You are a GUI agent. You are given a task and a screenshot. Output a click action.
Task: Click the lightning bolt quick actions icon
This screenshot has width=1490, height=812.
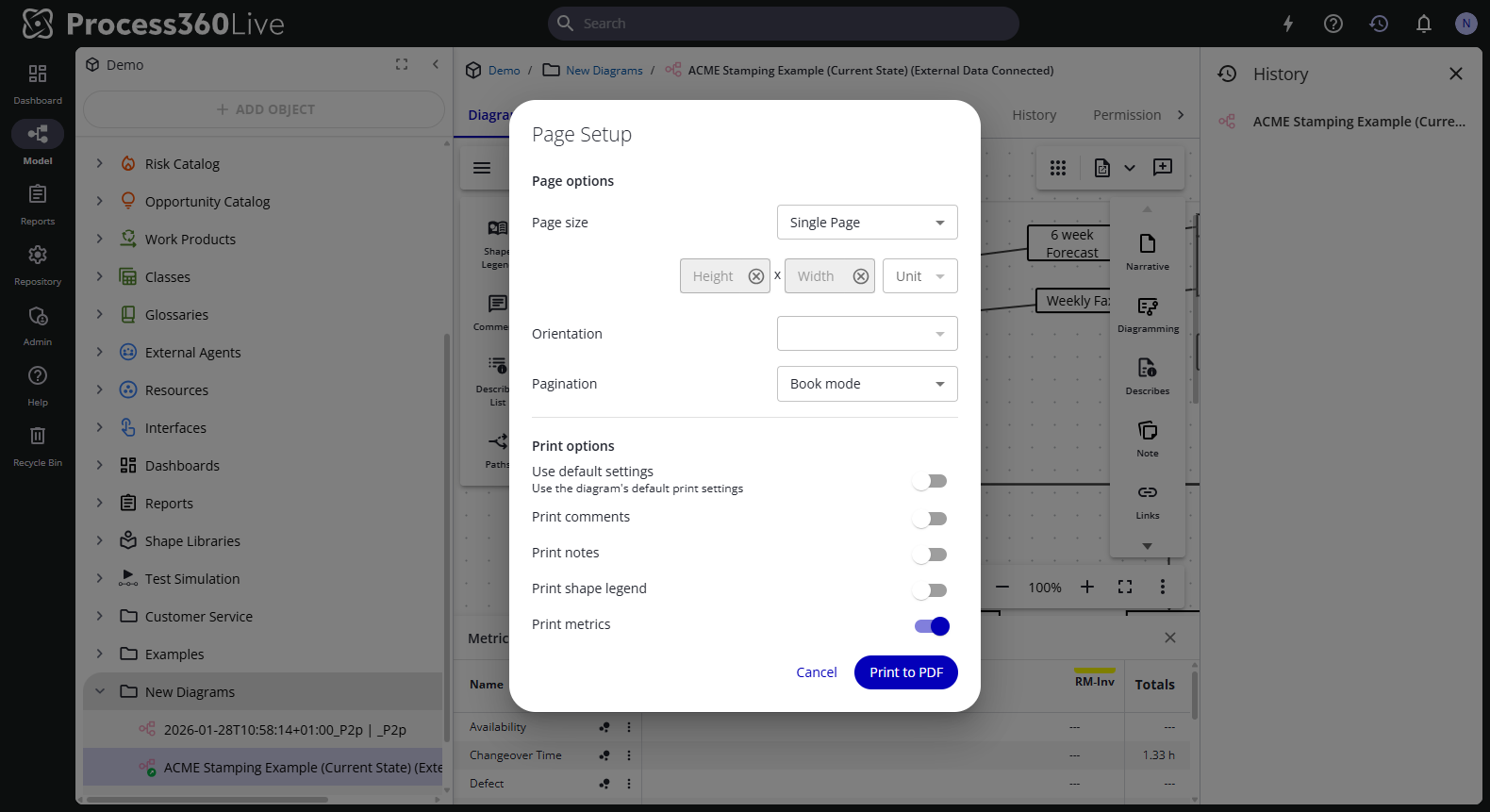(x=1288, y=24)
